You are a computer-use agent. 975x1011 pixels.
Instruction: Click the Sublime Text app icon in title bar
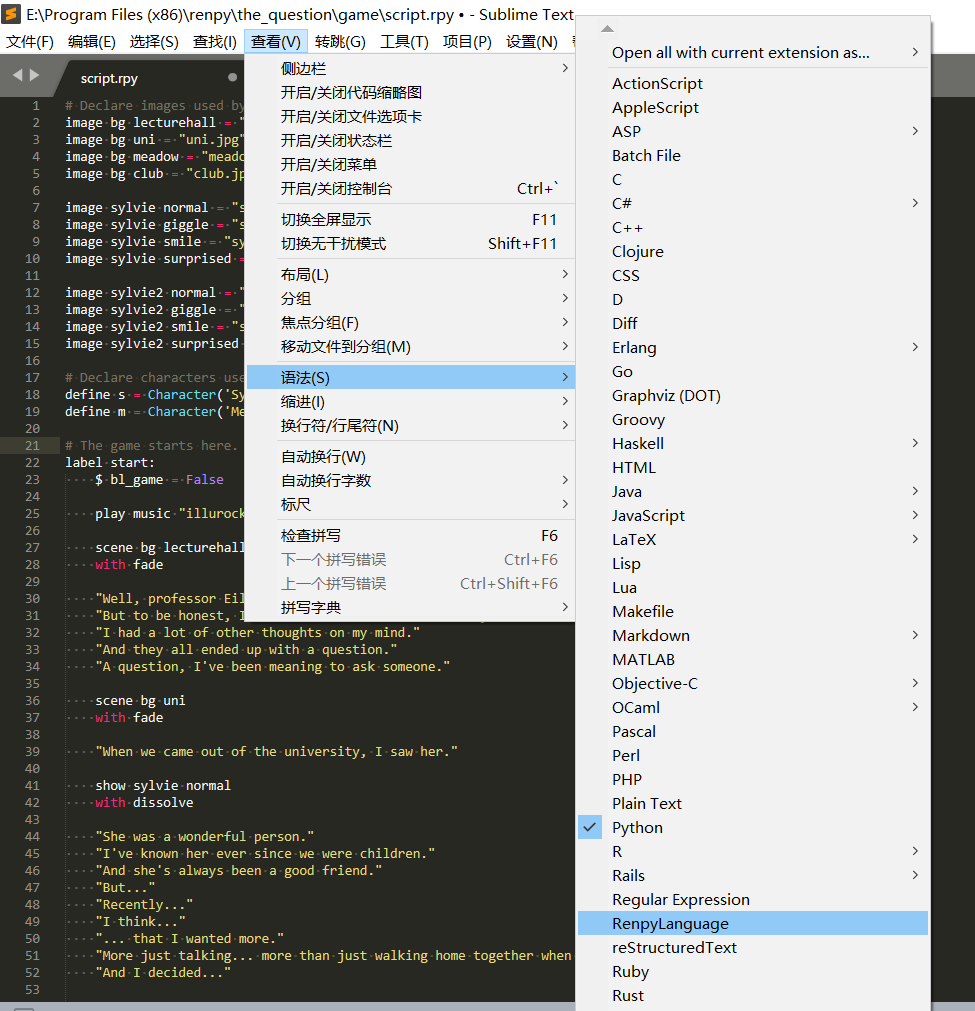click(x=12, y=14)
